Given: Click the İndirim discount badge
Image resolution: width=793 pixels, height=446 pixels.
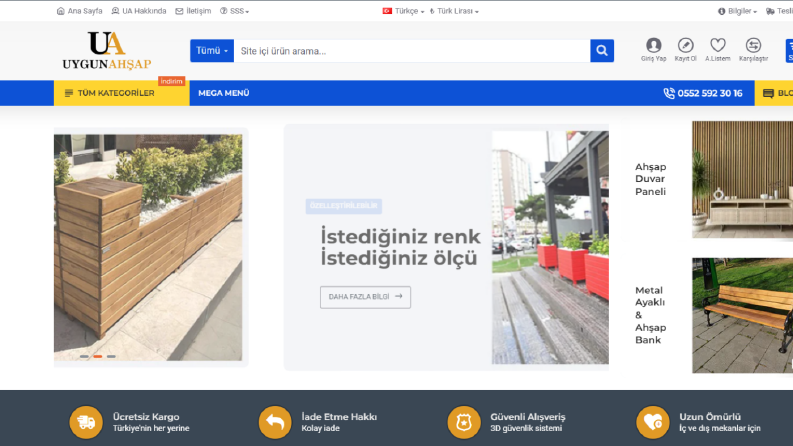Looking at the screenshot, I should (x=171, y=81).
